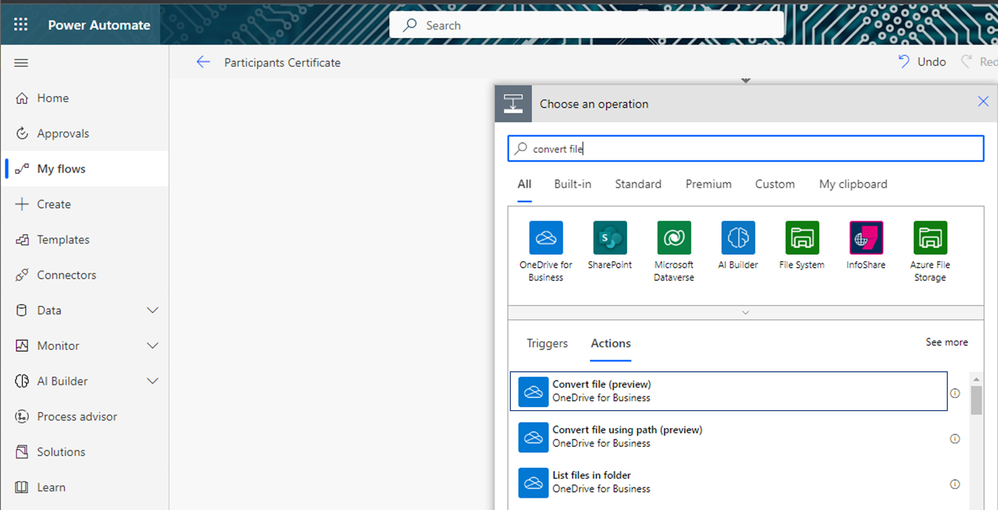Switch to the Built-in tab
Screen dimensions: 998x510
click(572, 184)
